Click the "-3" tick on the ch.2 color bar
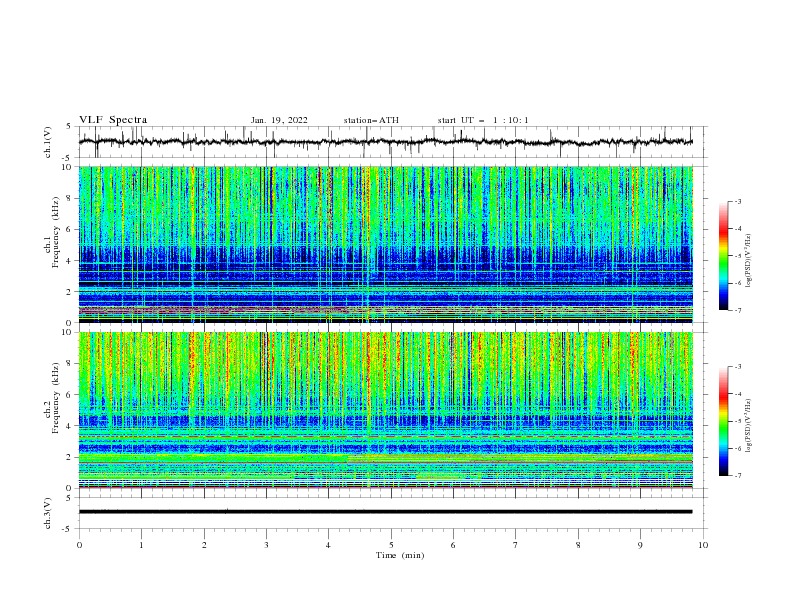Image resolution: width=792 pixels, height=612 pixels. click(x=737, y=367)
